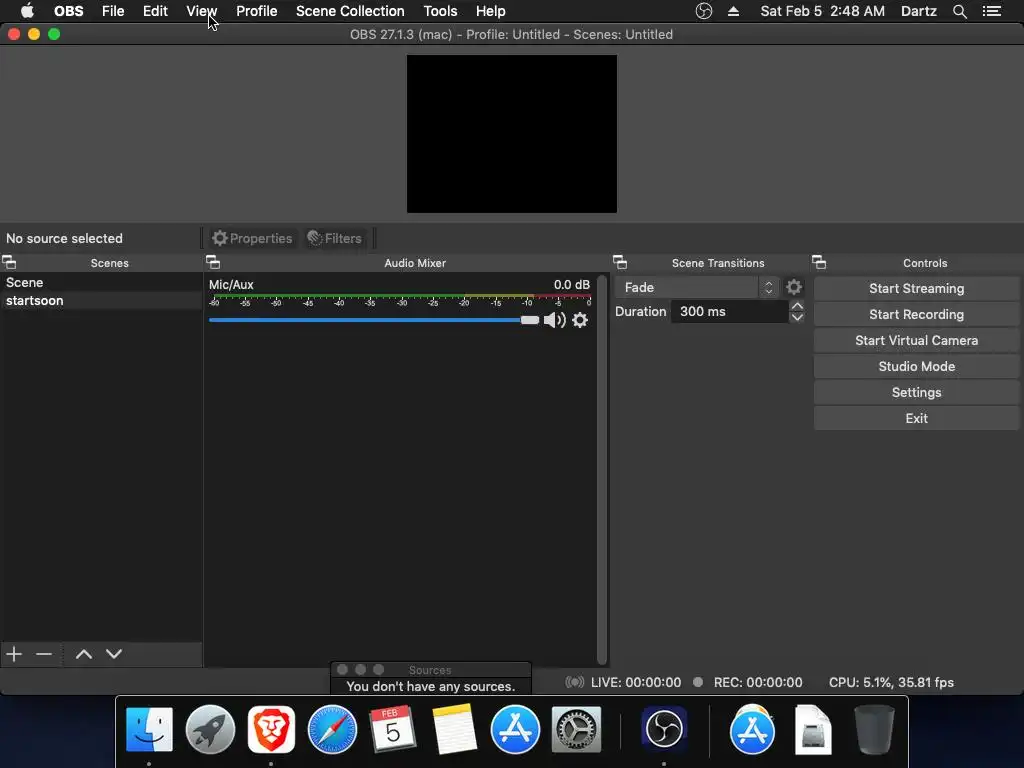Toggle Studio Mode button
The width and height of the screenshot is (1024, 768).
click(916, 367)
